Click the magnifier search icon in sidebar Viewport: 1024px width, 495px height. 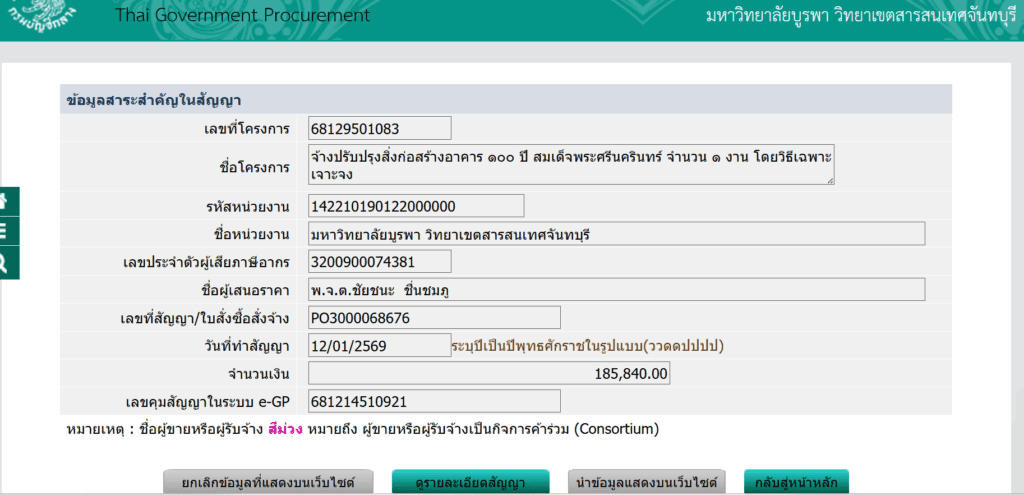tap(4, 262)
